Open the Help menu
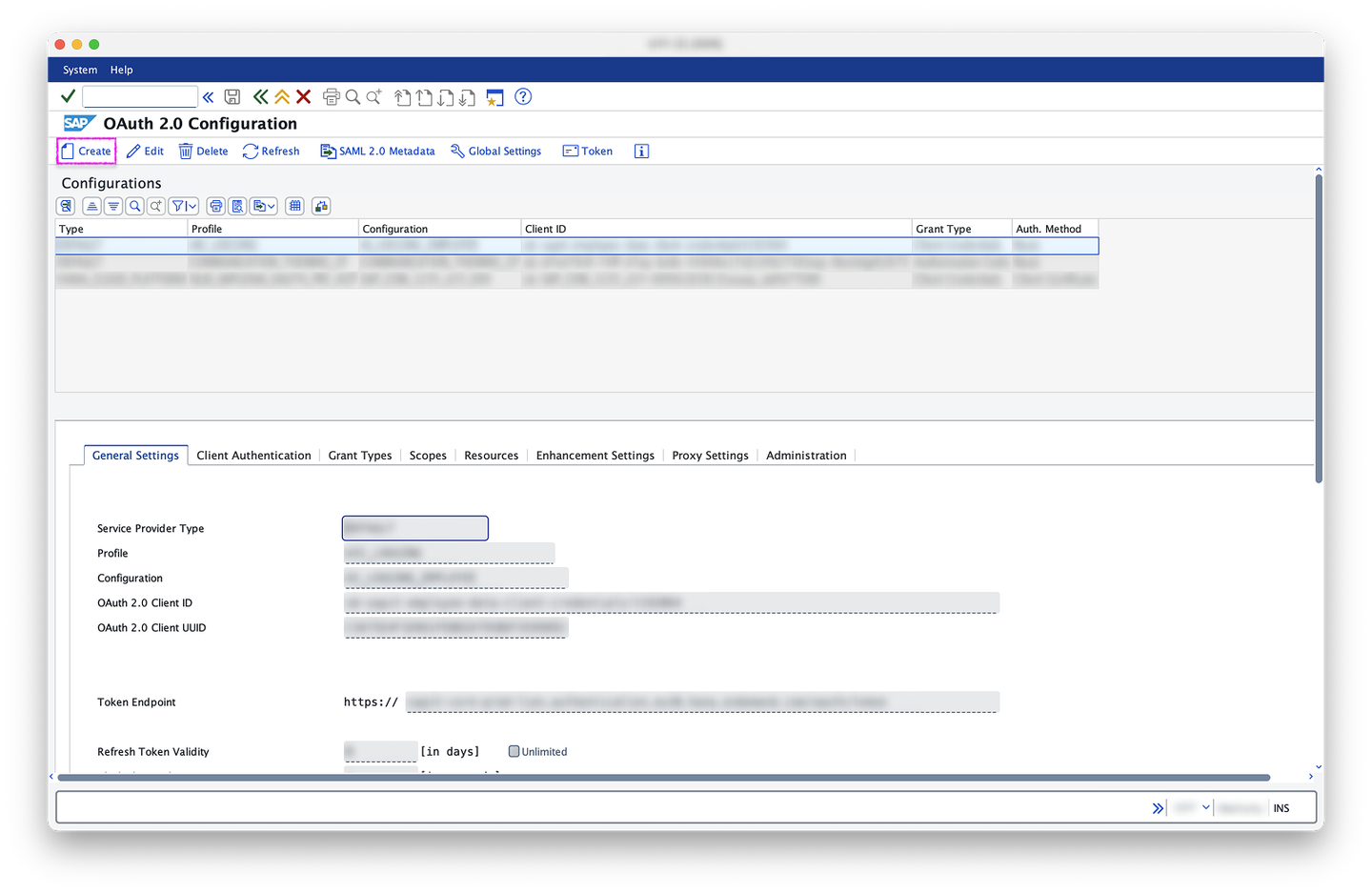Screen dimensions: 1372x894 coord(121,70)
